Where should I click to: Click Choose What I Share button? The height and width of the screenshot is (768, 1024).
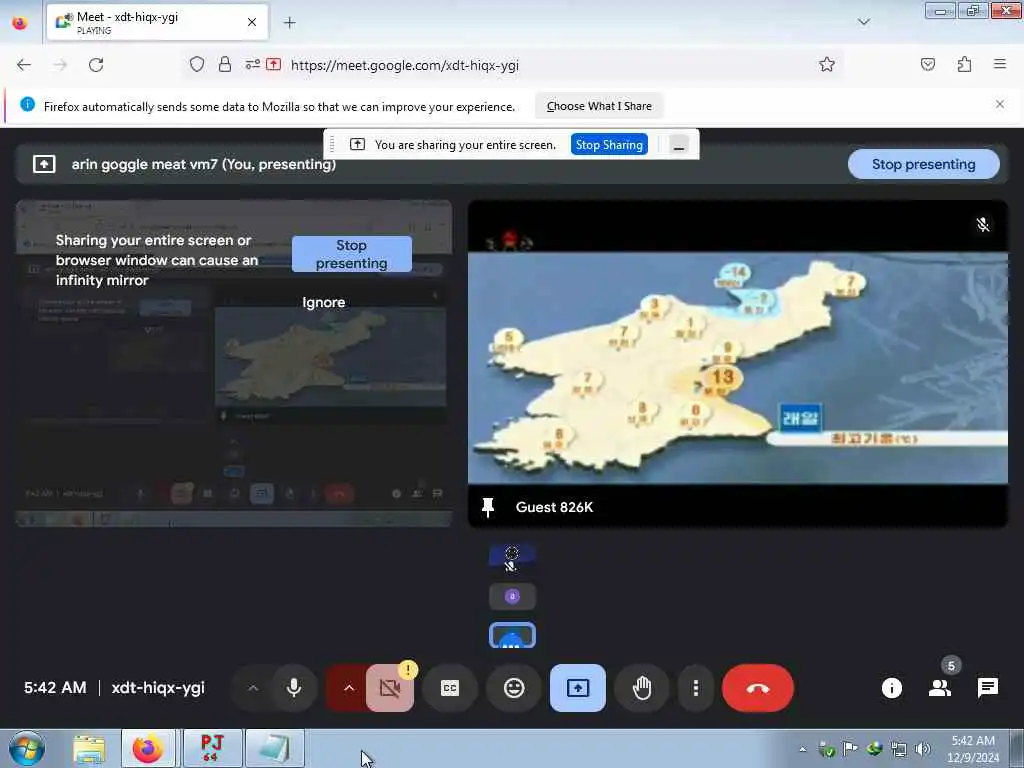point(599,106)
